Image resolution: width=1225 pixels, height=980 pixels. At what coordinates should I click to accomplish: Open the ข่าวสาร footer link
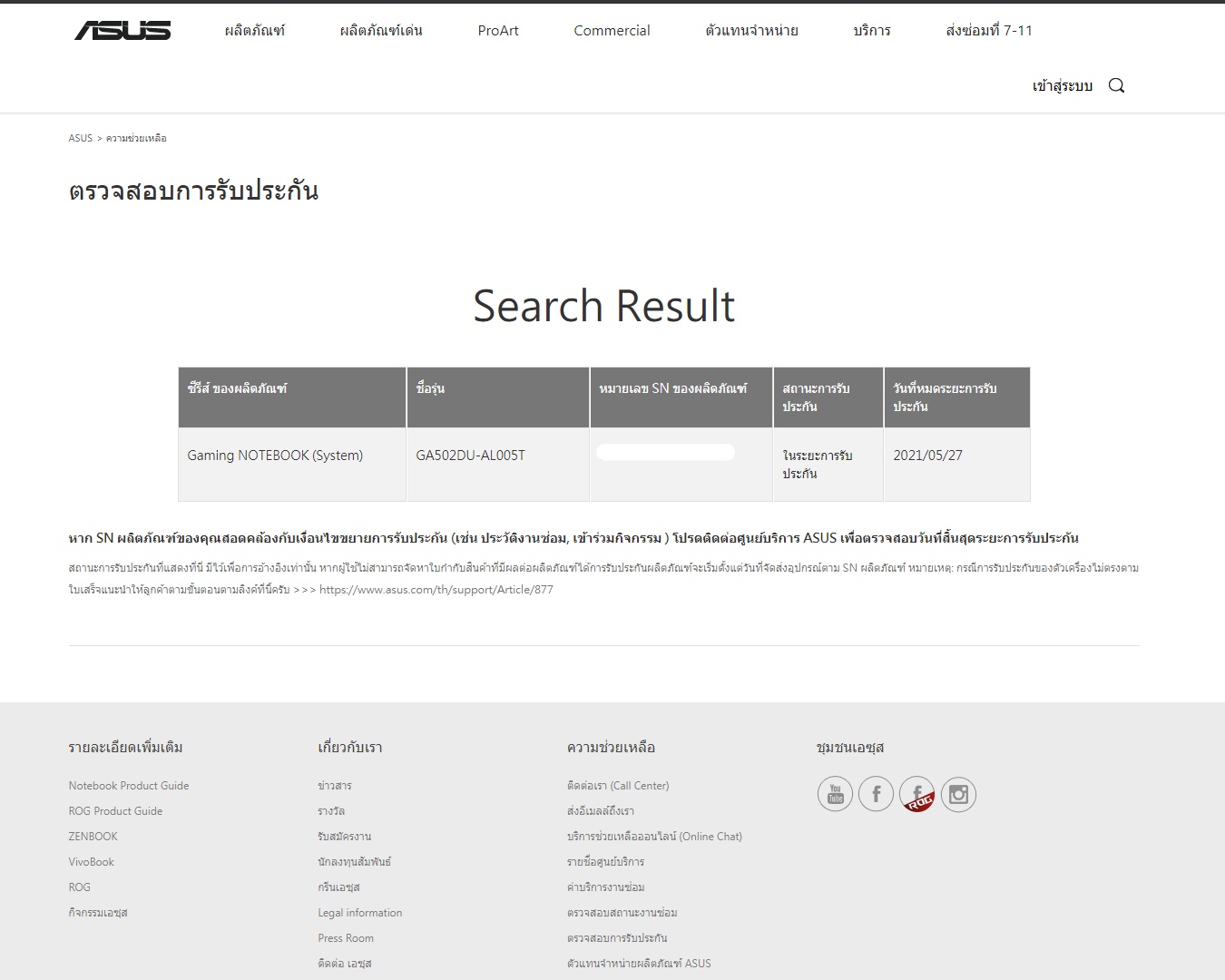(335, 786)
